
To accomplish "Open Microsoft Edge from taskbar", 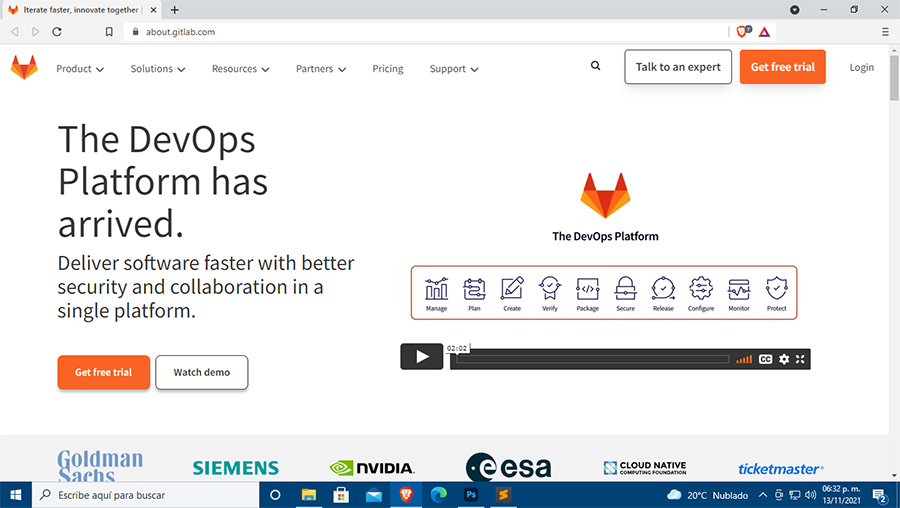I will (439, 495).
